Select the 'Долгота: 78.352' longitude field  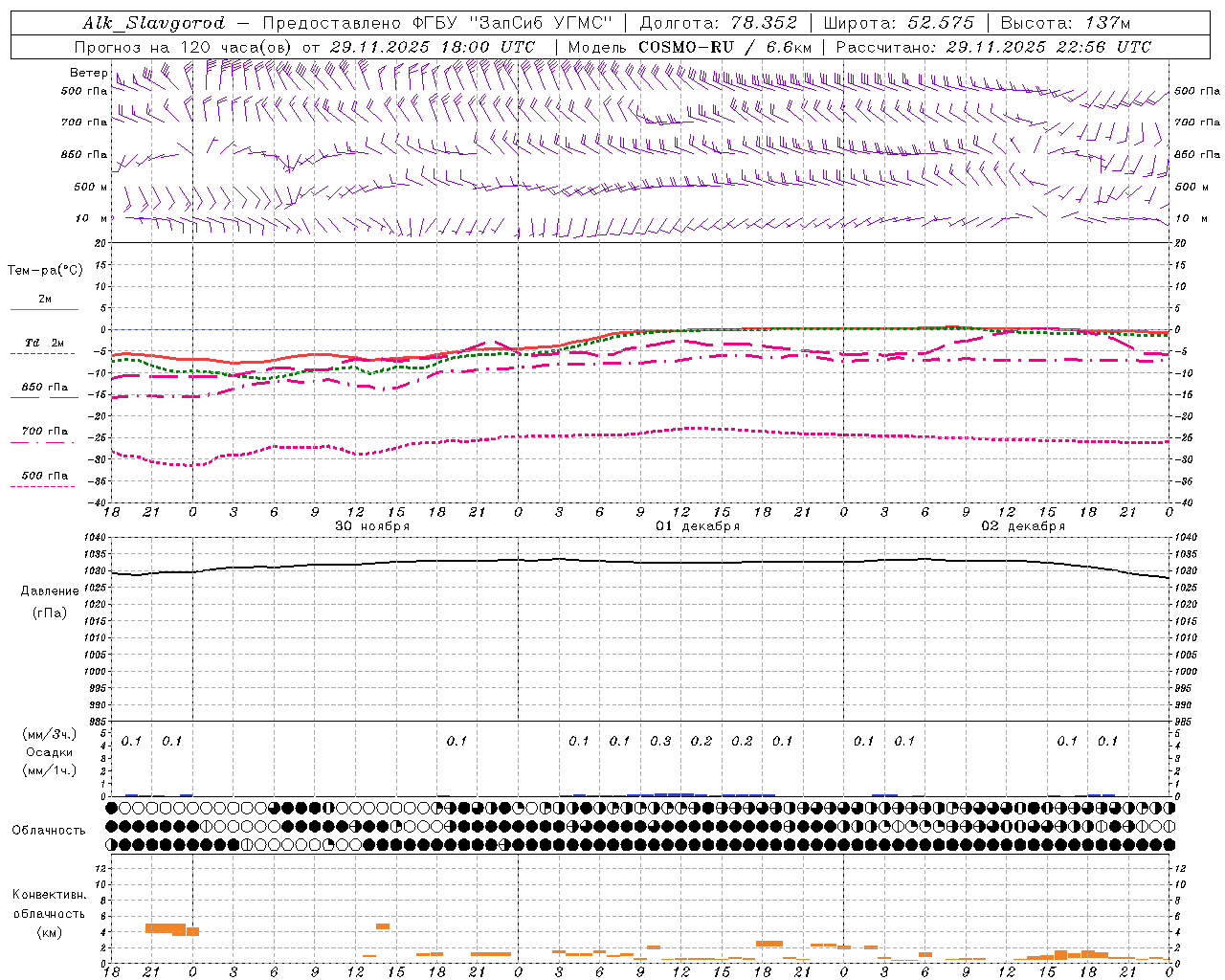coord(718,23)
